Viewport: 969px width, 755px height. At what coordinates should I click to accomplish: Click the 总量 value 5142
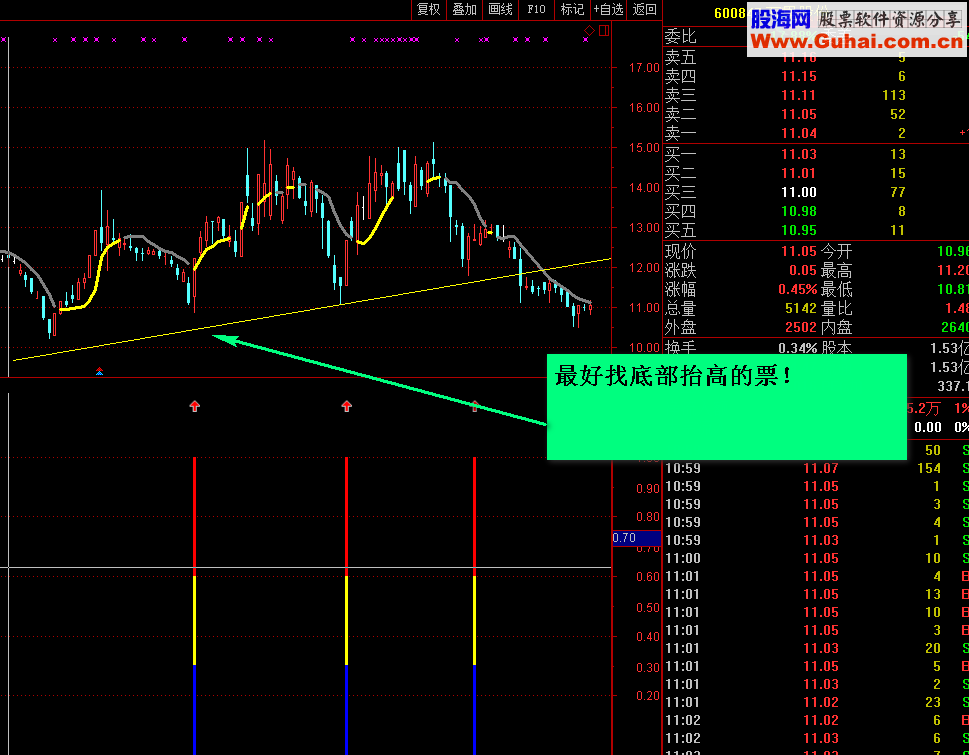coord(801,308)
